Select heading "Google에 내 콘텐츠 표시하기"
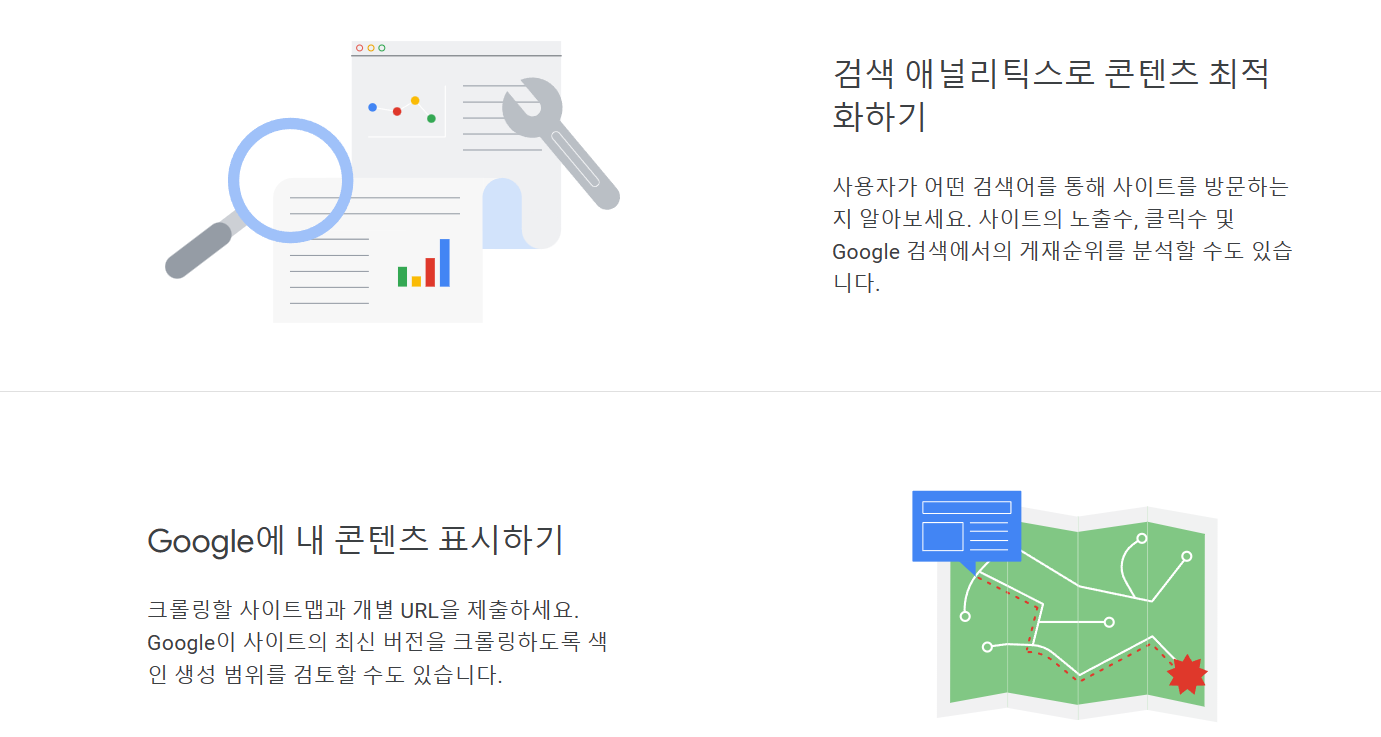This screenshot has height=737, width=1381. (356, 540)
